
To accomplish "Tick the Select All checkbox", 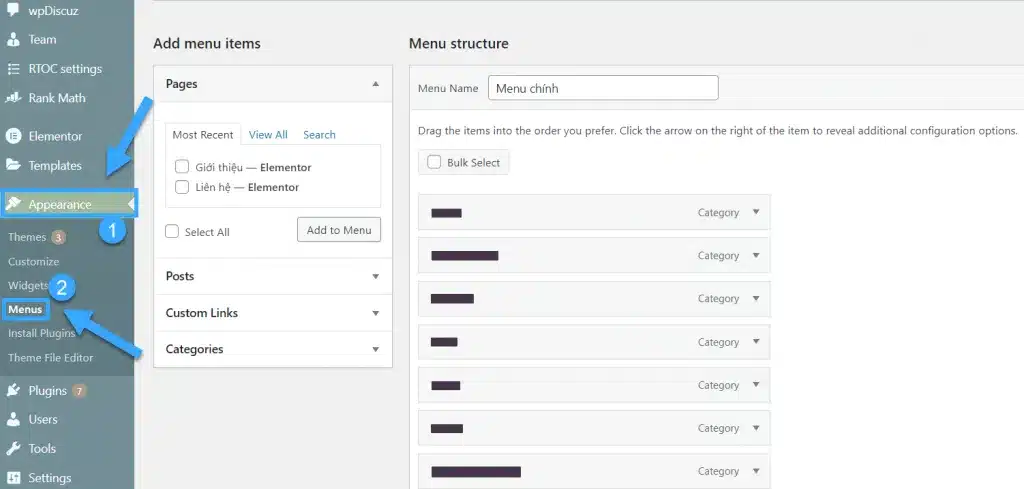I will 172,232.
